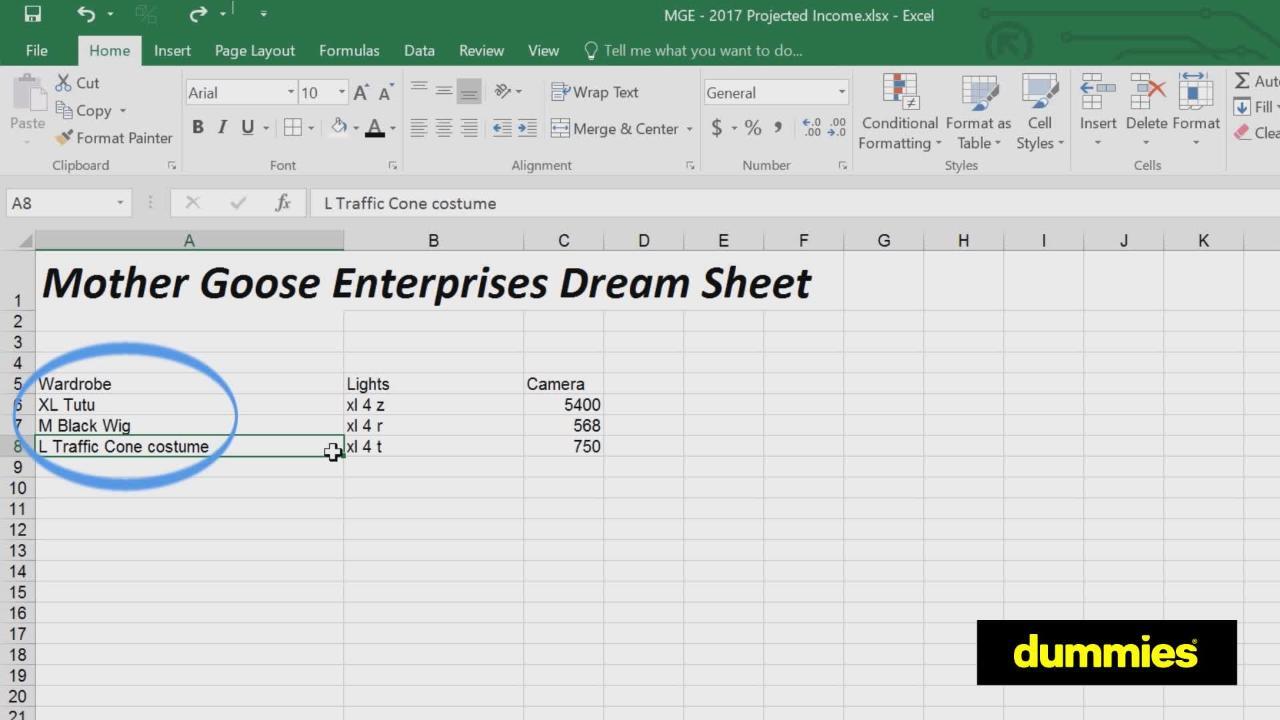Increase indent in Alignment group

527,128
